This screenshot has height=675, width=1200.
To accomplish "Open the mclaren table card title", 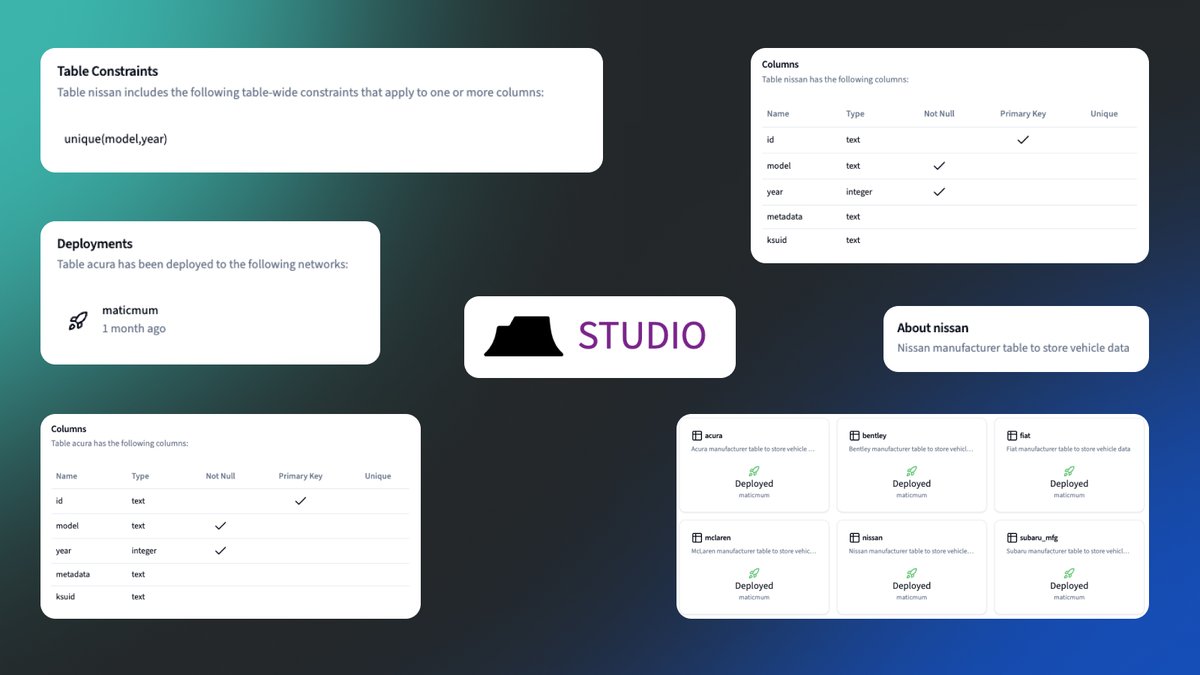I will (x=719, y=538).
